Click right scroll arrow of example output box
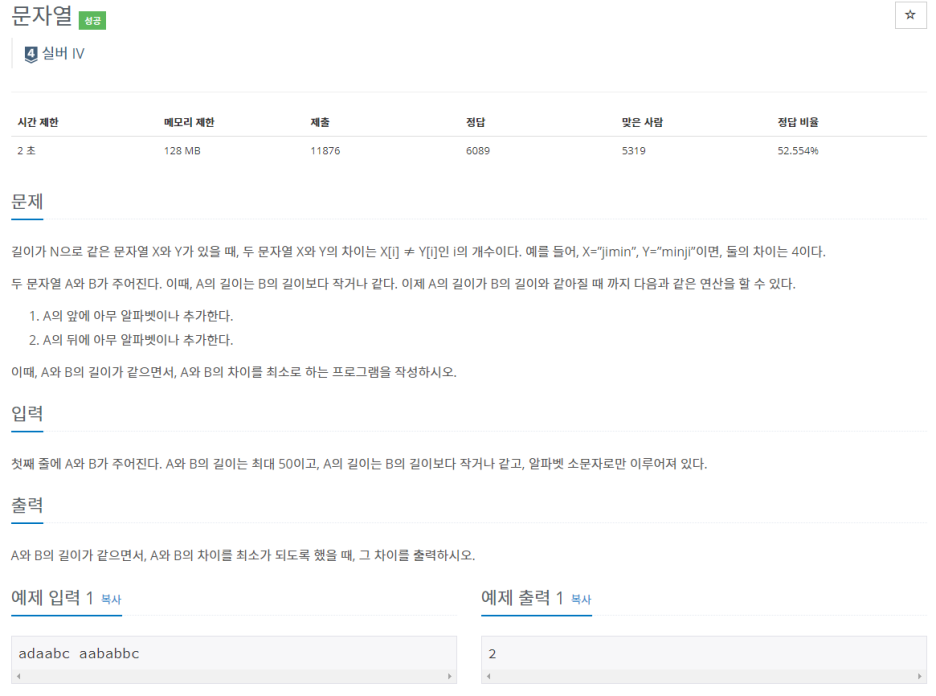The width and height of the screenshot is (936, 696). point(919,676)
